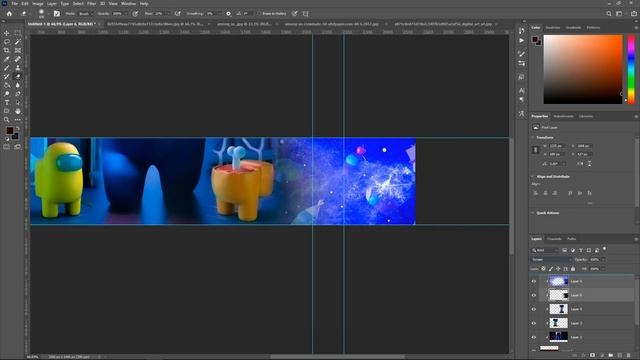Switch to the Adjustments tab

click(x=563, y=116)
